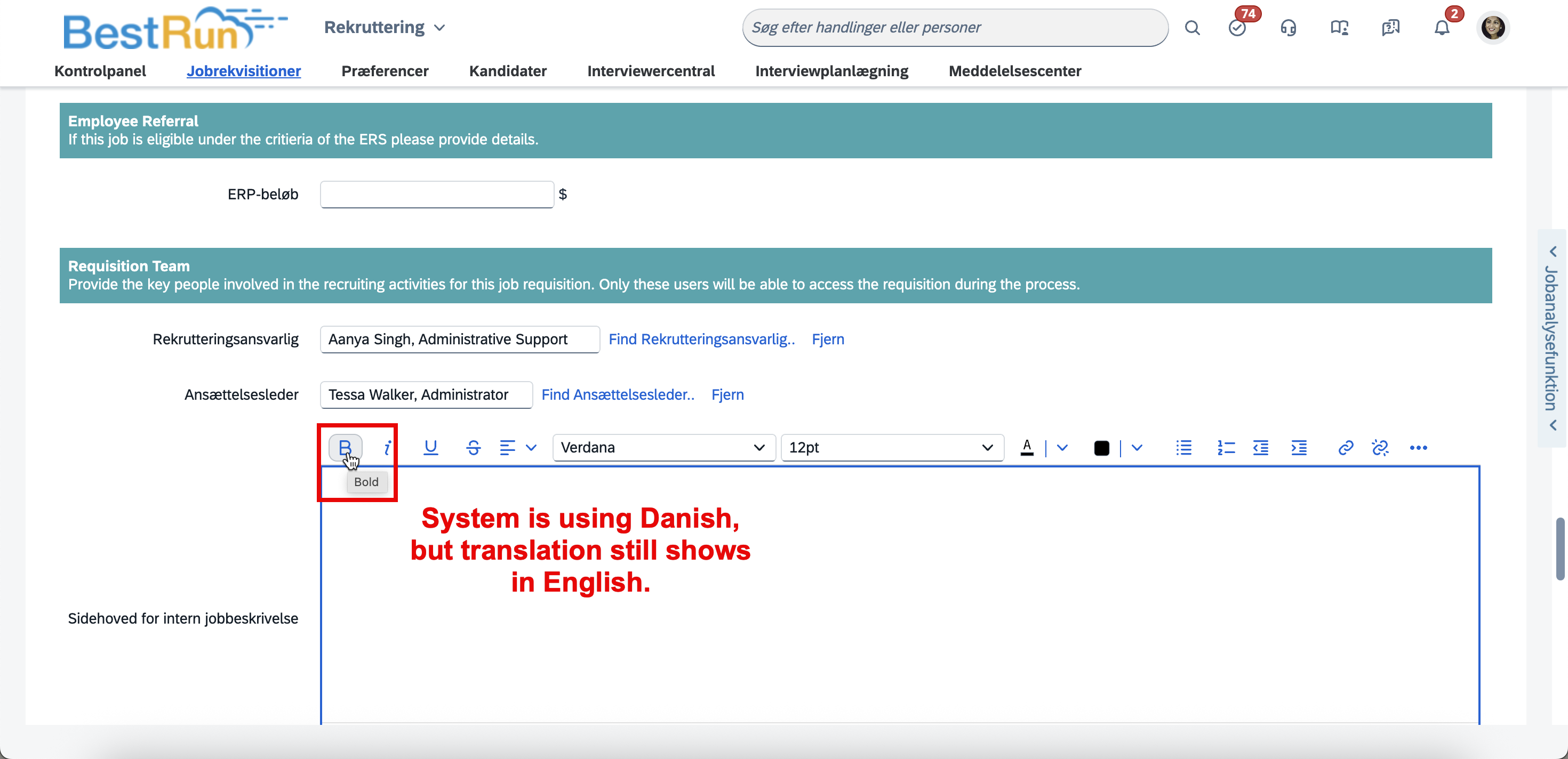The width and height of the screenshot is (1568, 759).
Task: Switch to the Præferencer tab
Action: [385, 71]
